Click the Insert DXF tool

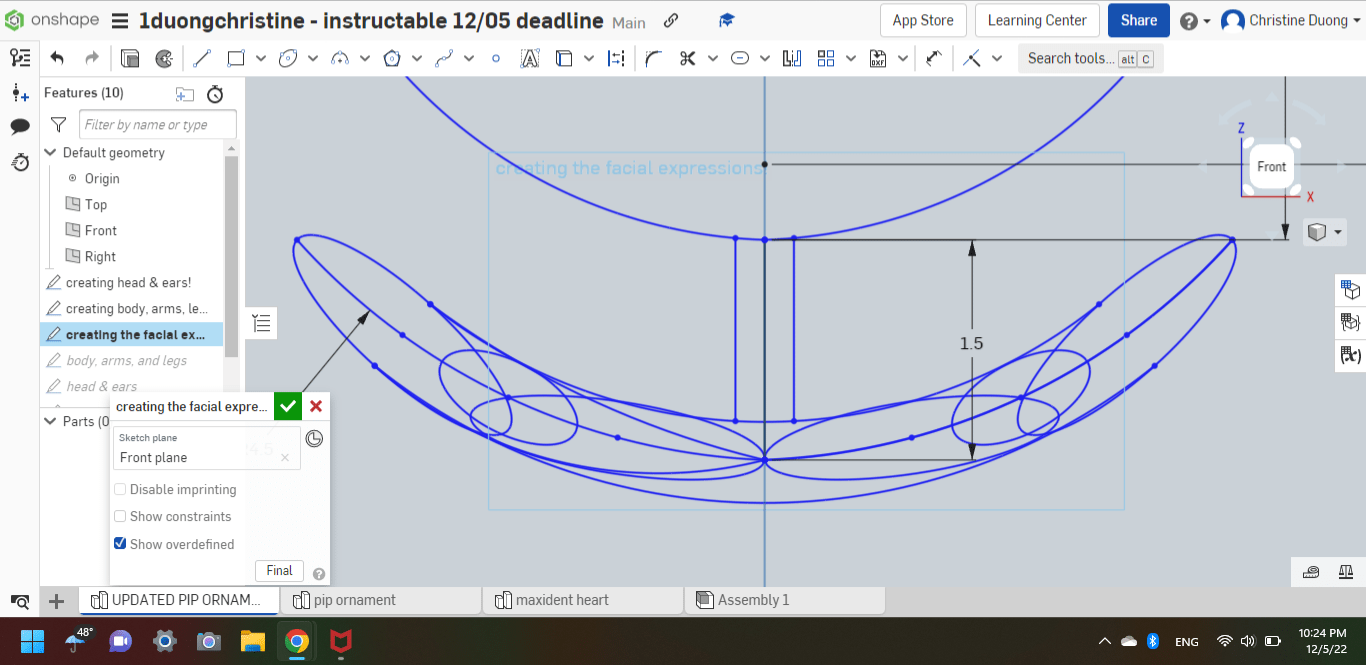[x=878, y=58]
